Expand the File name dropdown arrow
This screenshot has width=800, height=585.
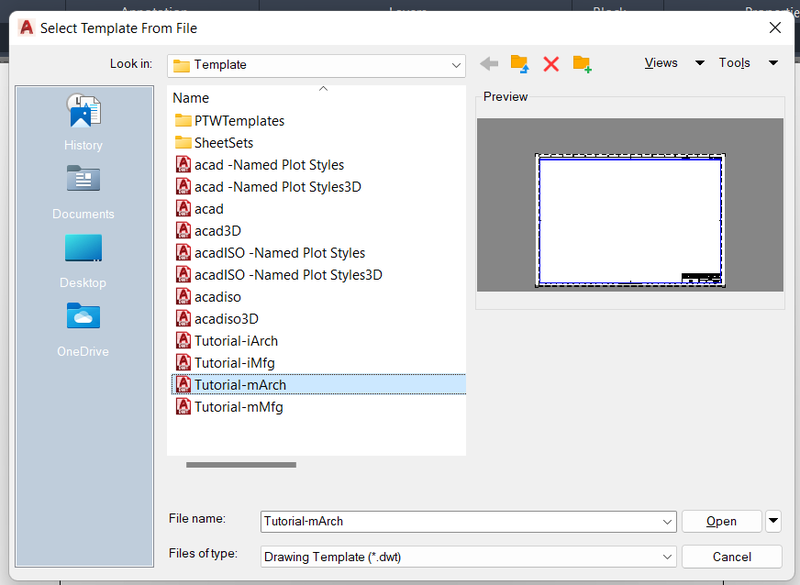pos(666,522)
